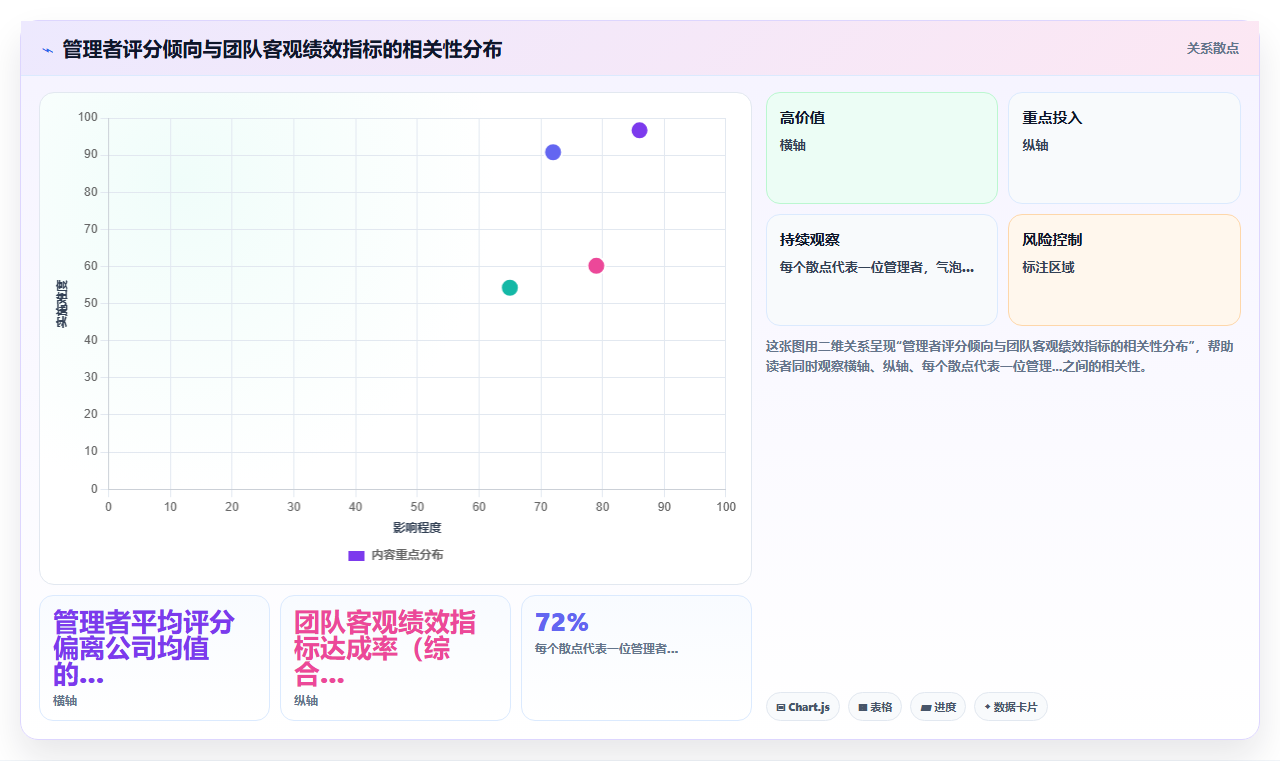1280x761 pixels.
Task: Click the 内容重点分布 legend label
Action: coord(407,555)
